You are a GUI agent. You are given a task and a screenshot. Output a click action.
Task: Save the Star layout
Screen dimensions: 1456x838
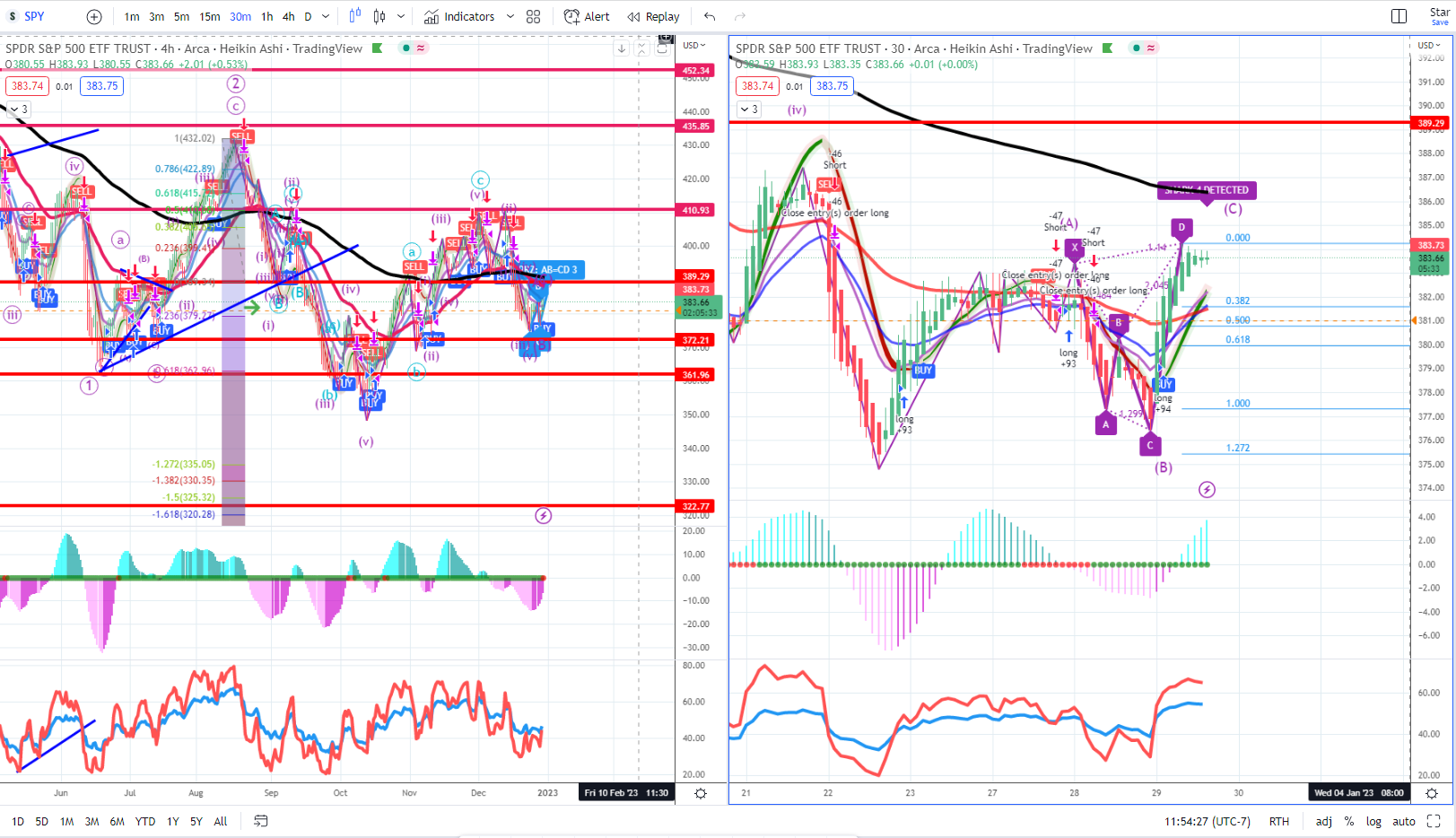[1440, 16]
